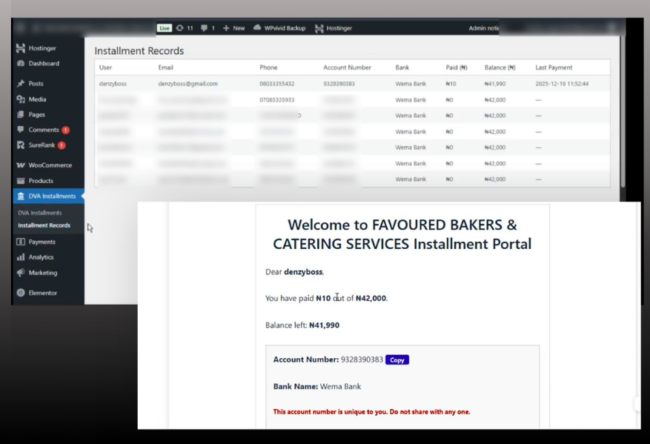Click the vertical scrollbar of the records page
The height and width of the screenshot is (444, 650).
click(x=623, y=111)
